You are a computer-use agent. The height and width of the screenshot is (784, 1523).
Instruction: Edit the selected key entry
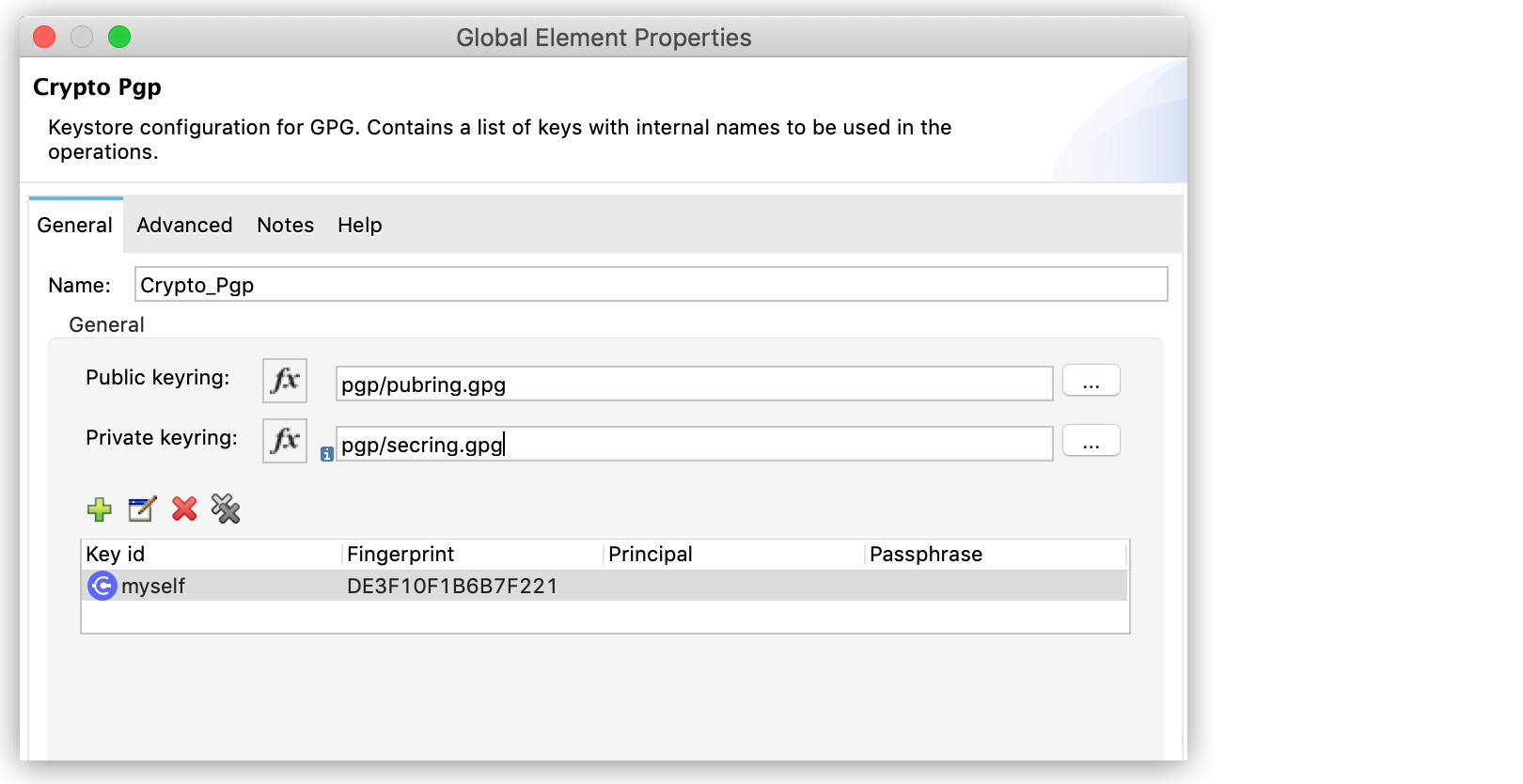pyautogui.click(x=141, y=510)
